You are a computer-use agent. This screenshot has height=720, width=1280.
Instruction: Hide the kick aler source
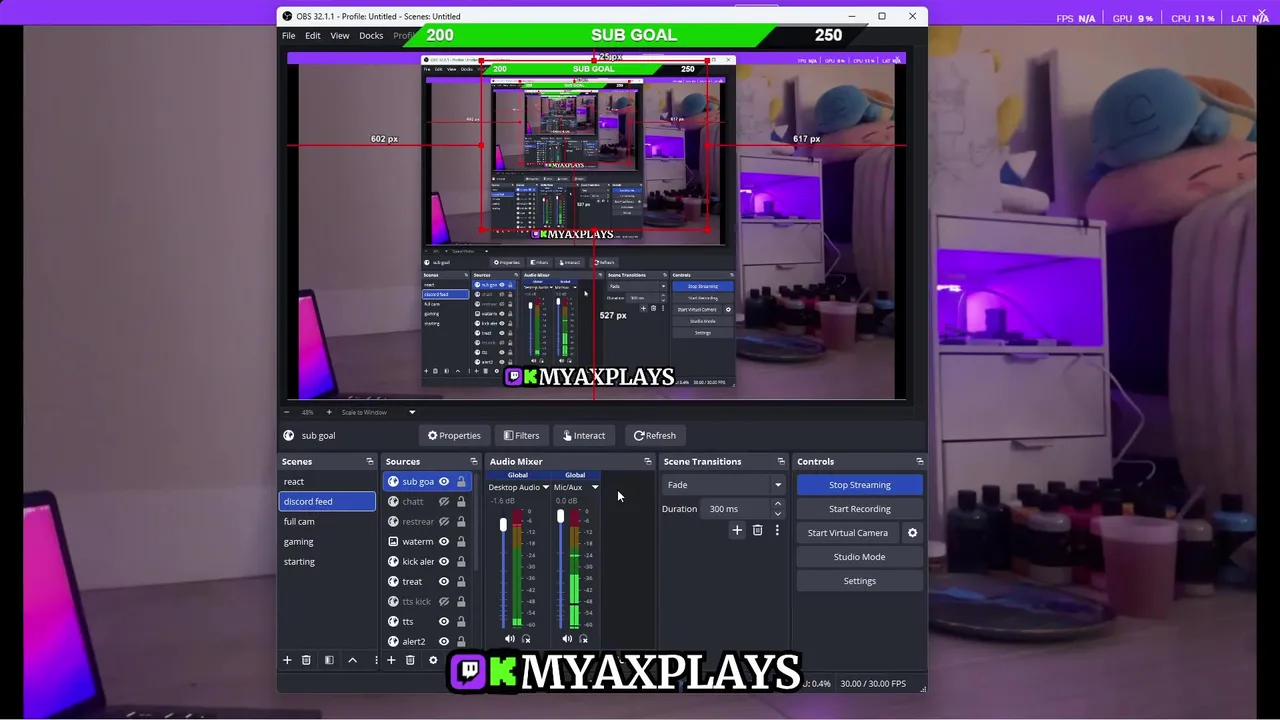pyautogui.click(x=444, y=562)
